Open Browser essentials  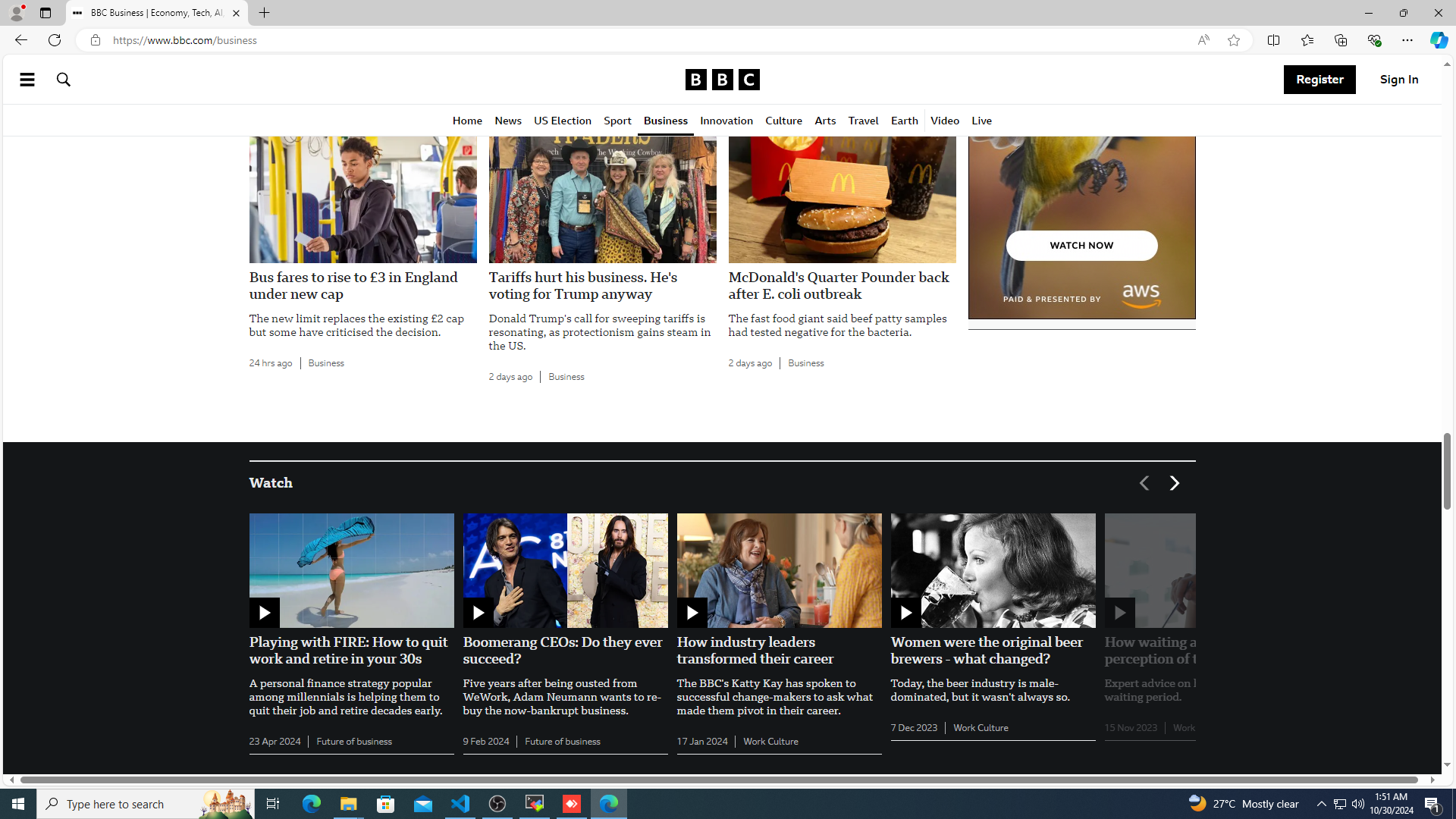(1373, 40)
